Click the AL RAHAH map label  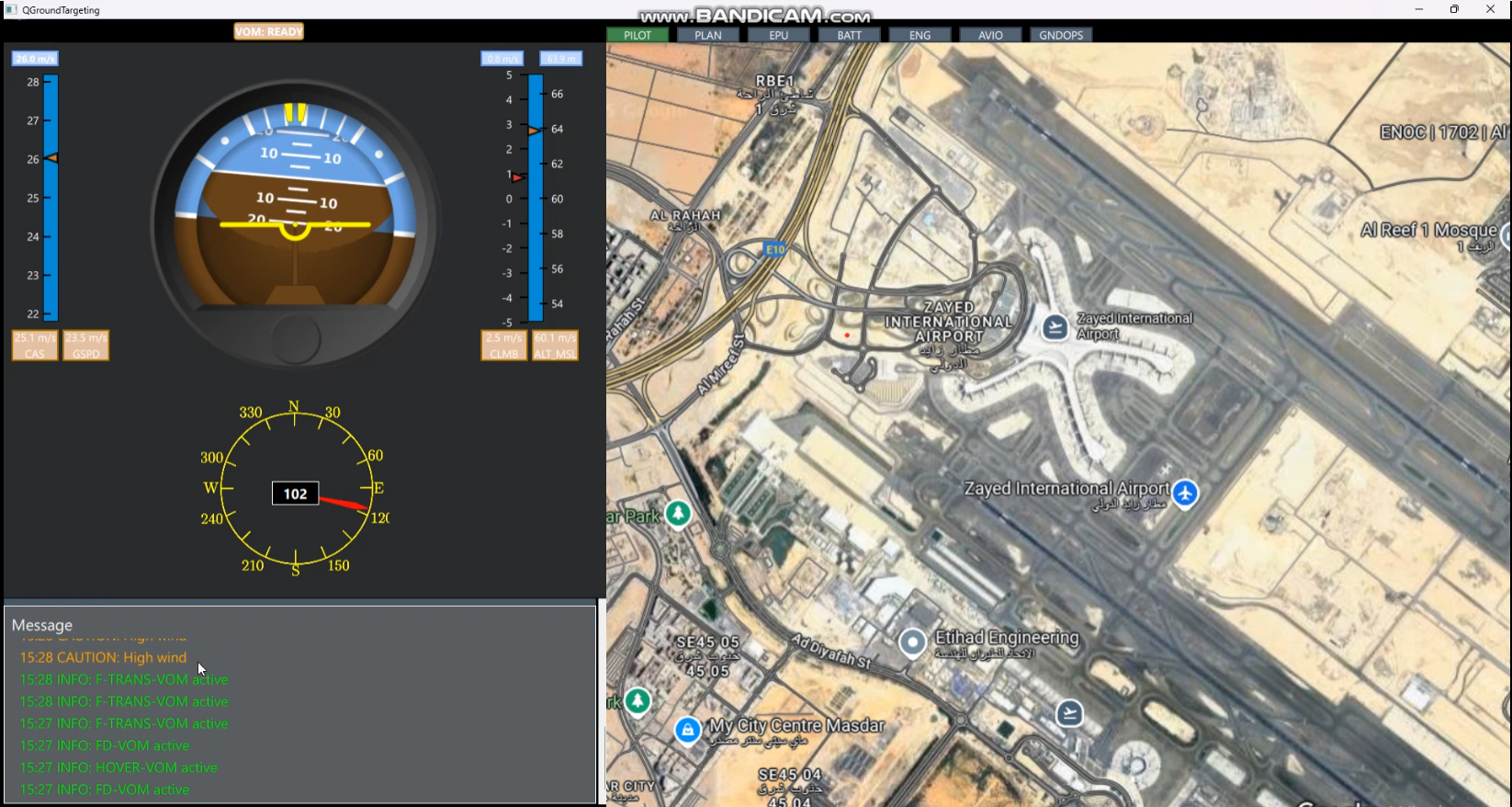click(x=685, y=215)
